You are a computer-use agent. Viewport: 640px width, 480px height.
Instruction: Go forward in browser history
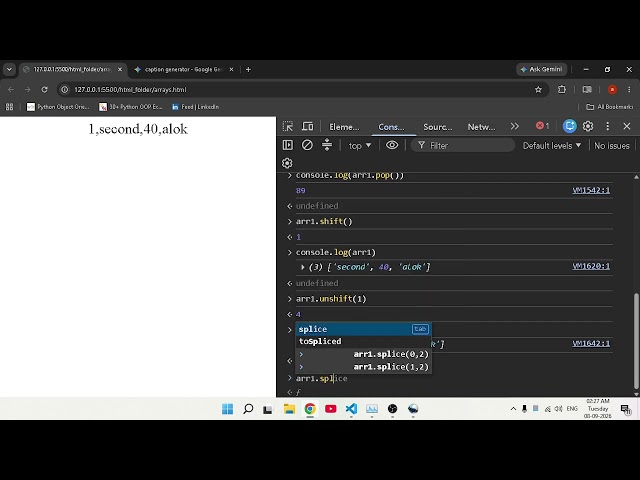click(x=27, y=89)
